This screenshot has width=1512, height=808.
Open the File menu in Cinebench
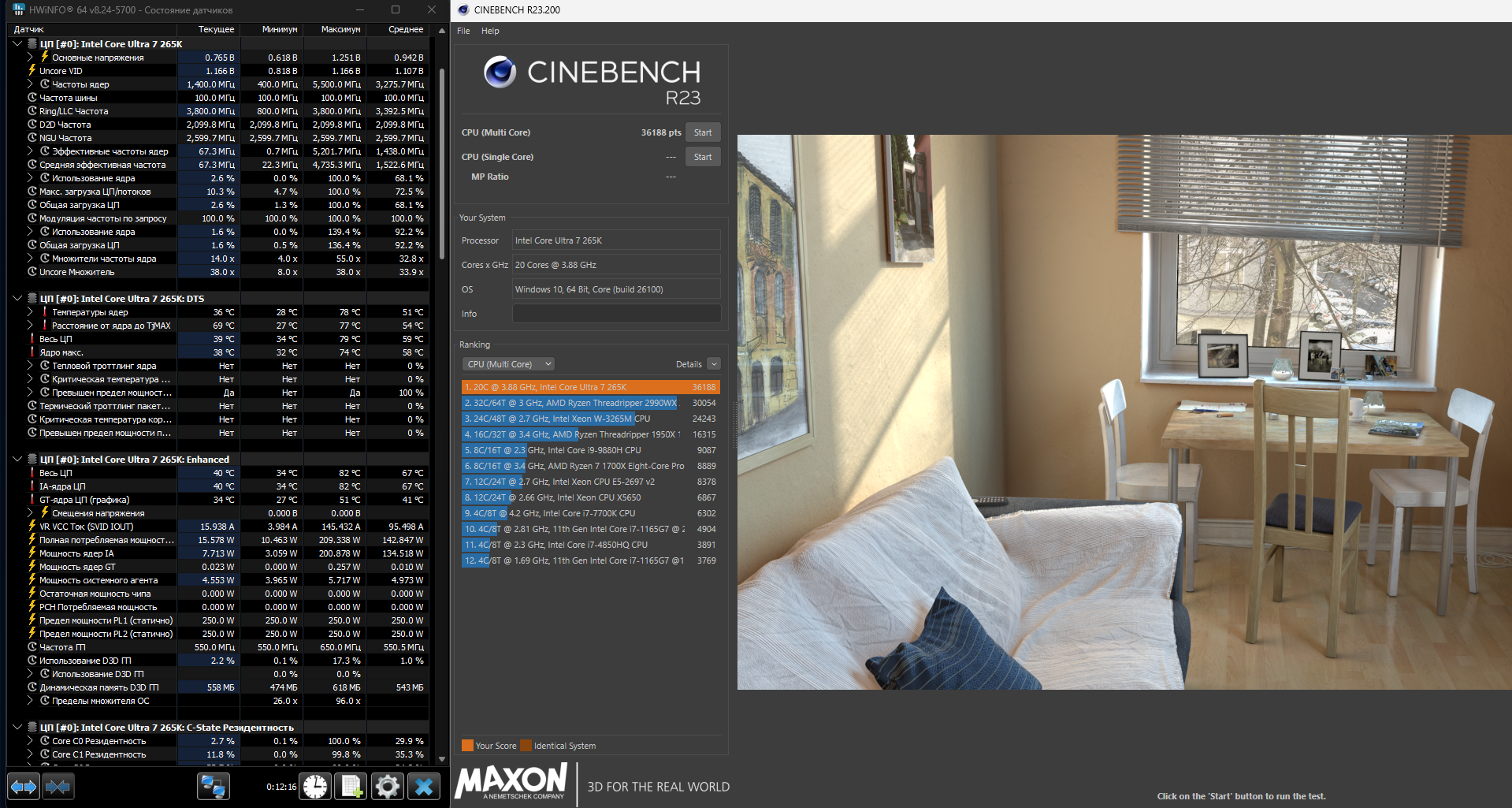(463, 31)
